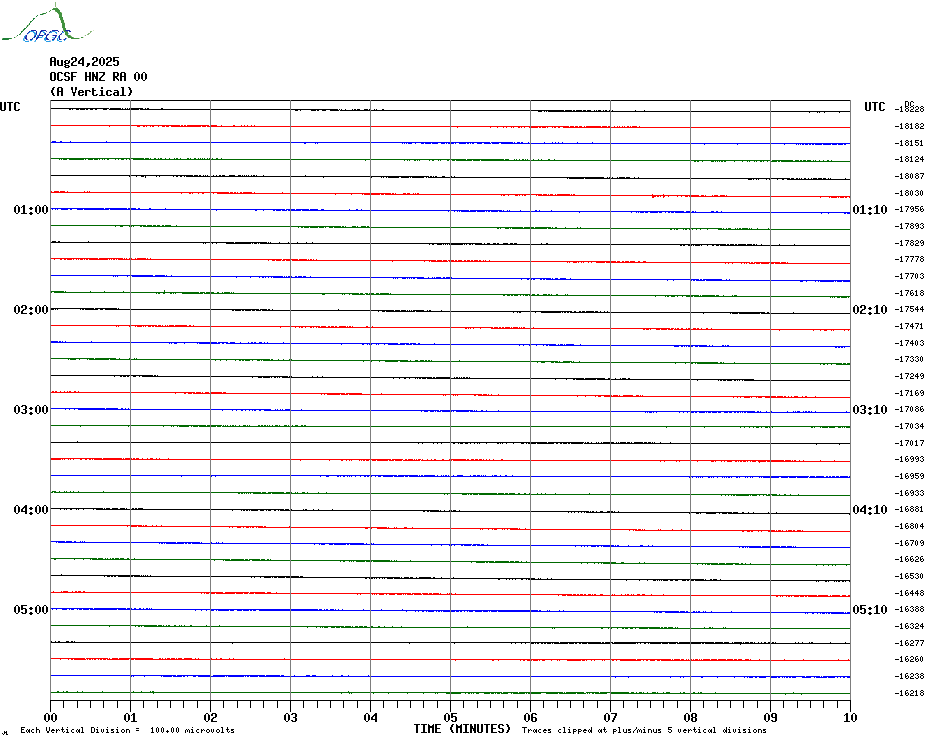Click the Each Vertical Division = 100.00 microvolts note
Viewport: 930px width, 744px height.
pyautogui.click(x=128, y=730)
